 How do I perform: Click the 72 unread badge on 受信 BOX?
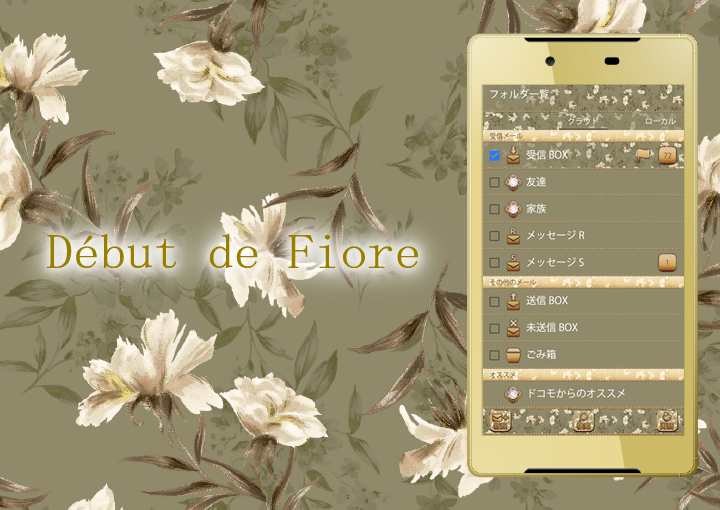click(667, 155)
